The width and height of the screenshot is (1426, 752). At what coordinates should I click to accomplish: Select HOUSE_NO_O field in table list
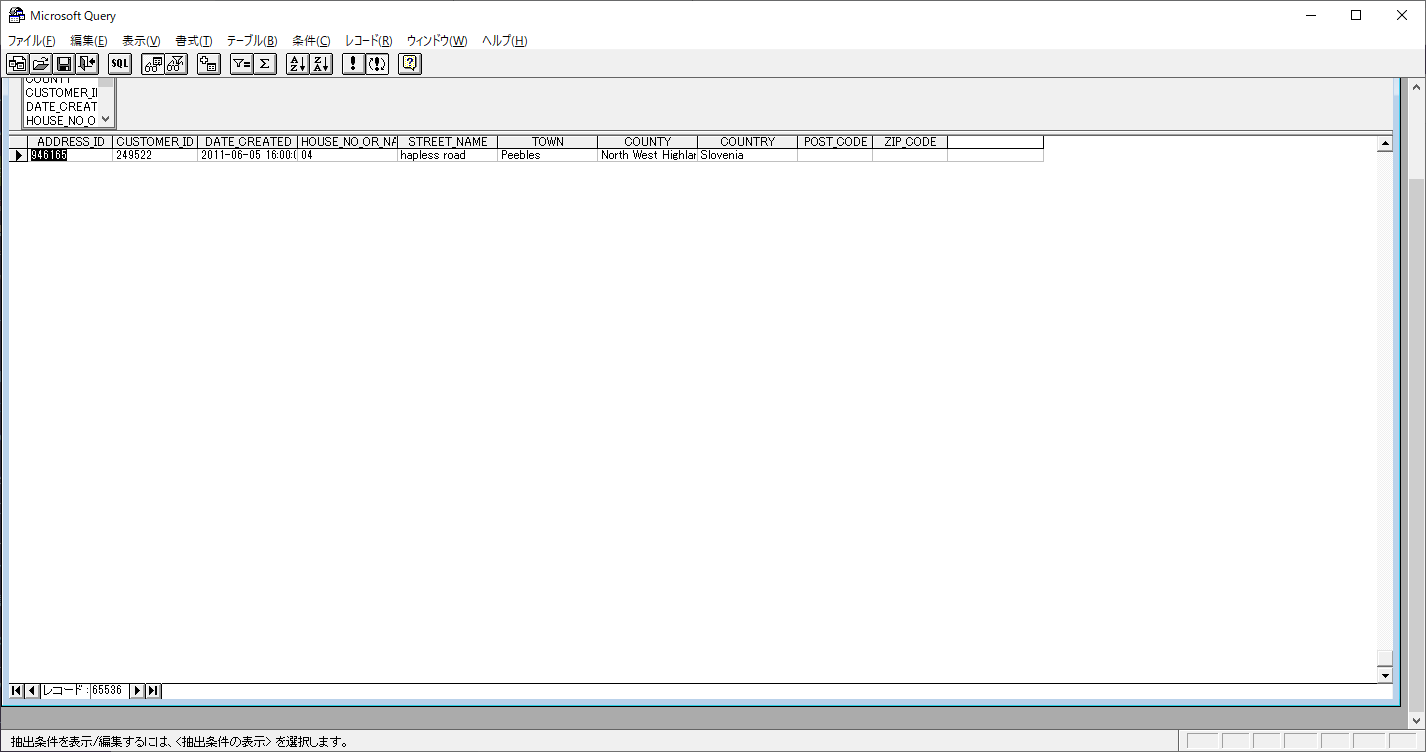(61, 120)
